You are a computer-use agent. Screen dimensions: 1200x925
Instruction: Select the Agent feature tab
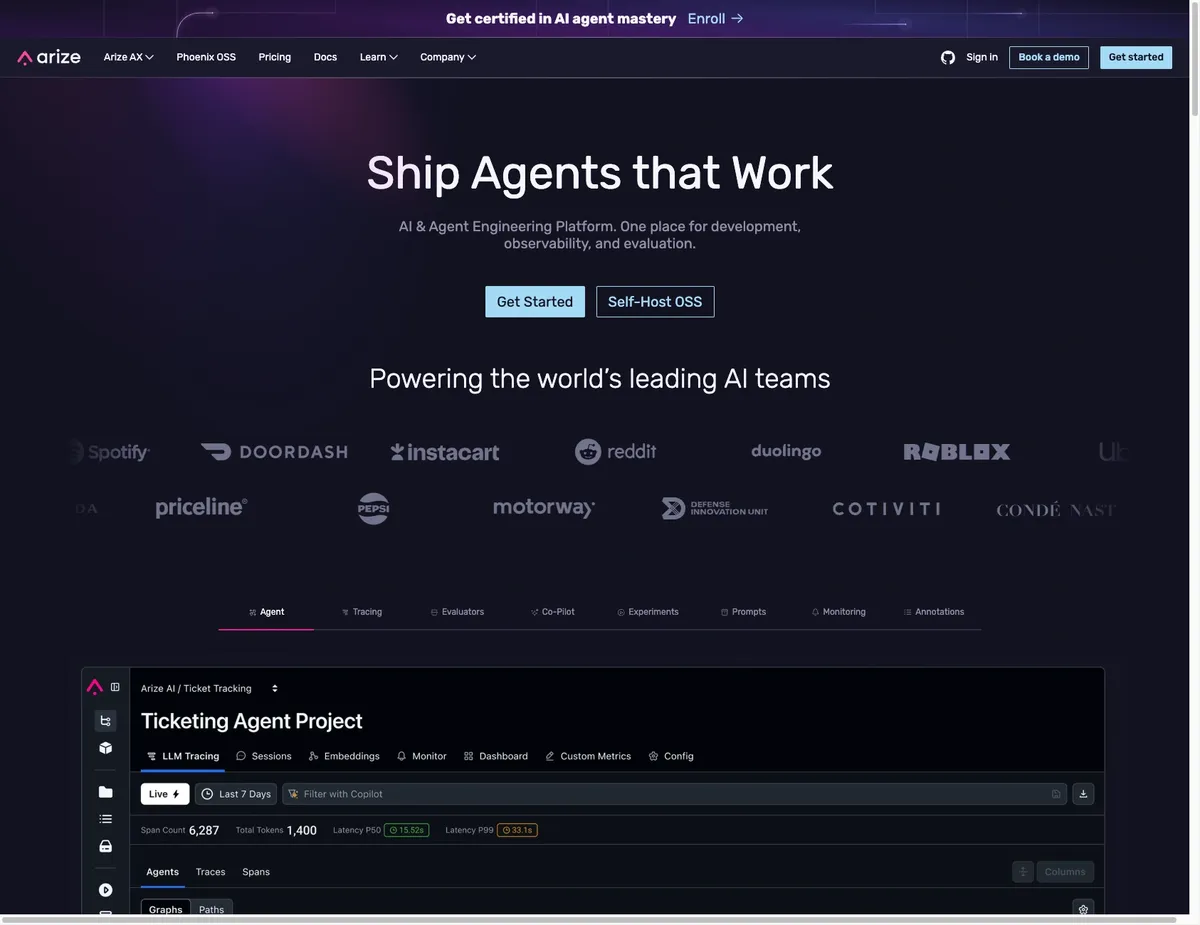[266, 612]
